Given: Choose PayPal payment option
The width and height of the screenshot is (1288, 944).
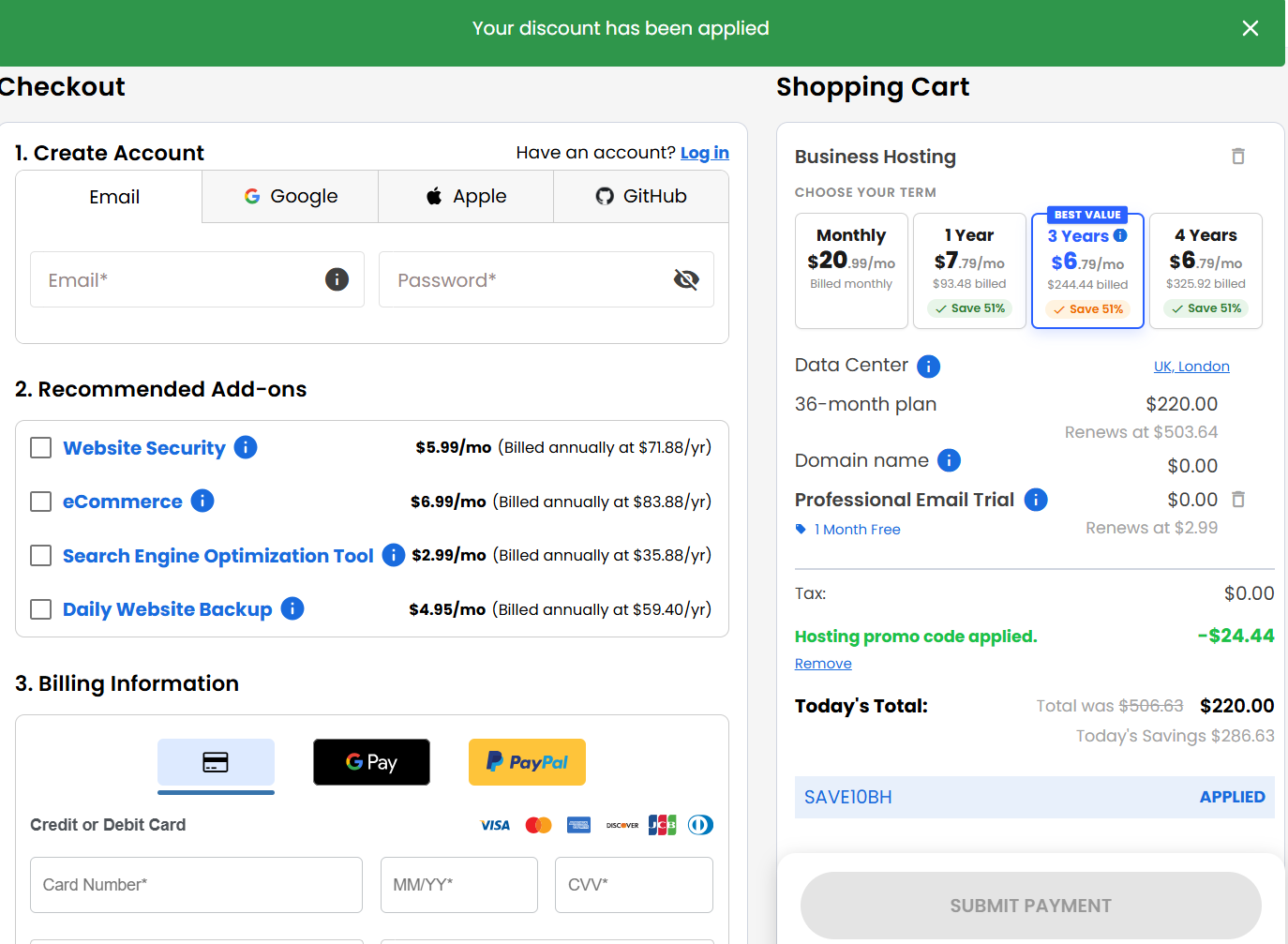Looking at the screenshot, I should tap(527, 762).
